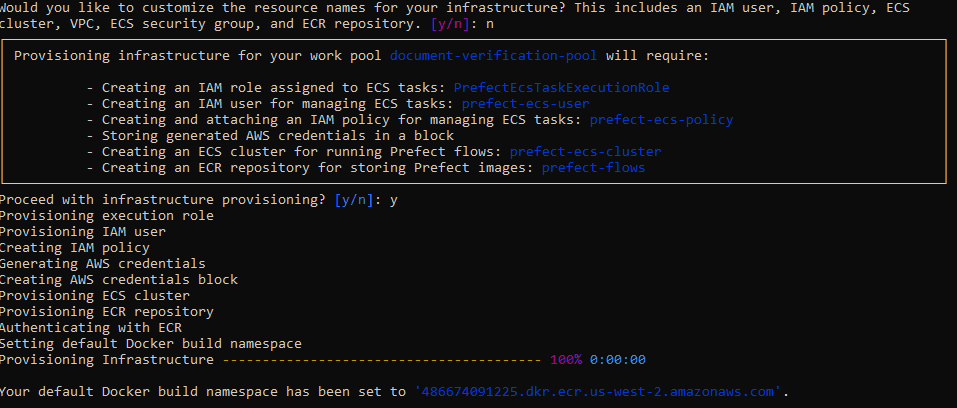This screenshot has width=957, height=408.
Task: Click the 0:00:00 elapsed time
Action: tap(618, 359)
